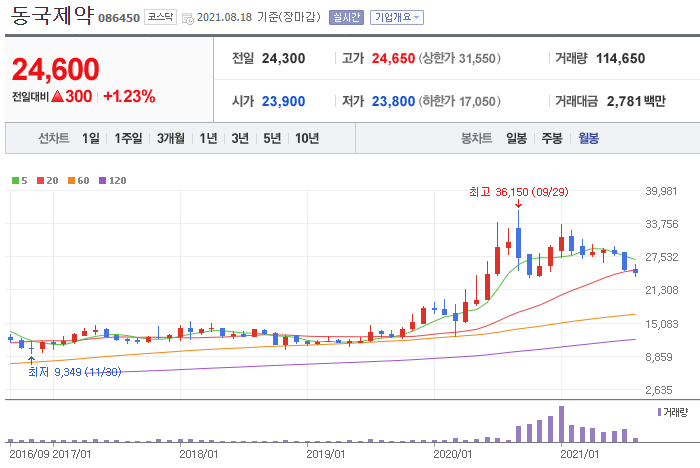Click the 거래대금 value 2,781 백만
700x468 pixels.
tap(636, 101)
